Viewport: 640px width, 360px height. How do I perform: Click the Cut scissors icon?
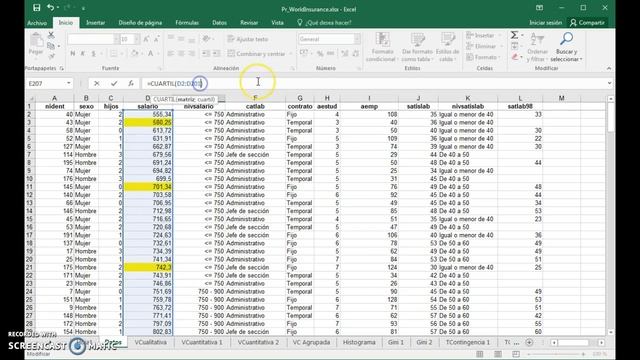pyautogui.click(x=51, y=35)
